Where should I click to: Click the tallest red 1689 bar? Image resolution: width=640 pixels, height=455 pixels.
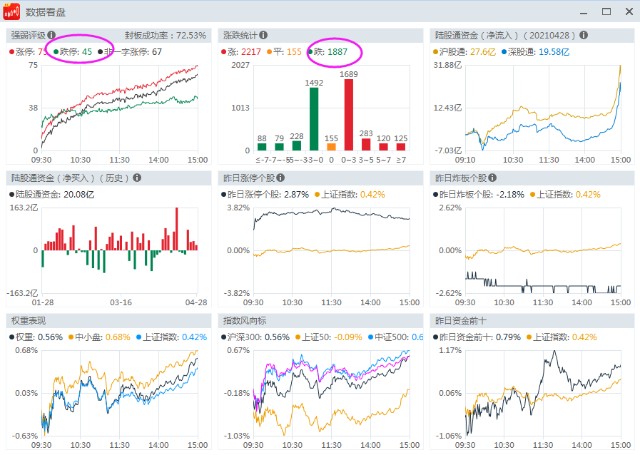tap(349, 115)
